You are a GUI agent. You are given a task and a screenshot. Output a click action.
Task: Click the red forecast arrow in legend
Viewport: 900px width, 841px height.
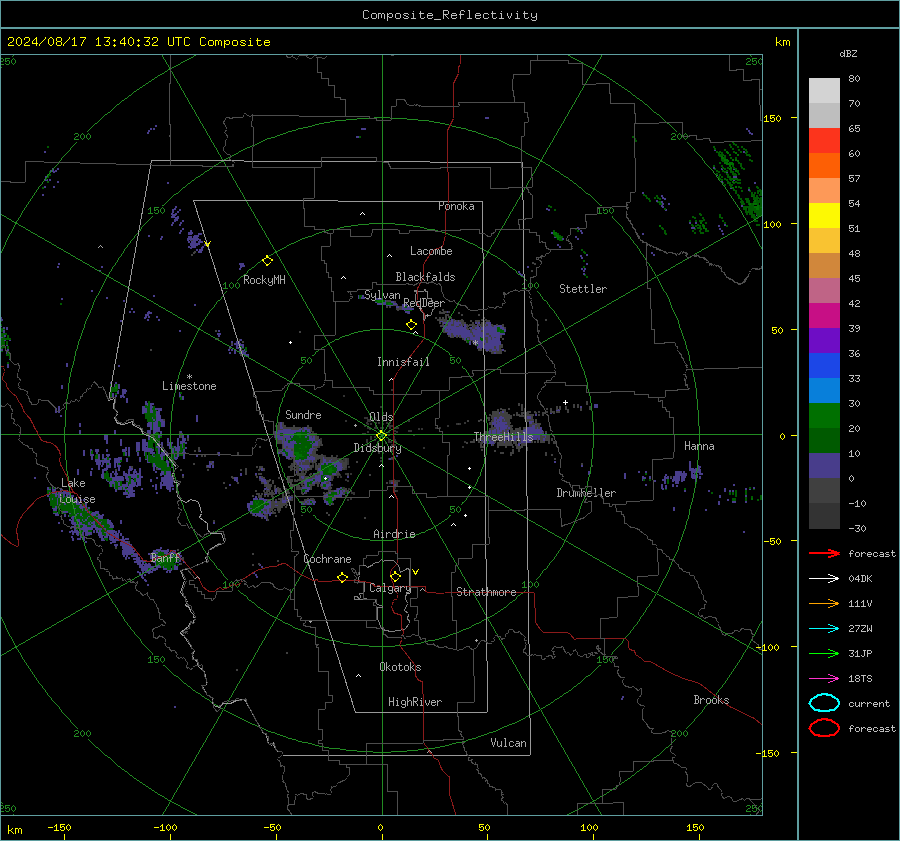[x=824, y=553]
